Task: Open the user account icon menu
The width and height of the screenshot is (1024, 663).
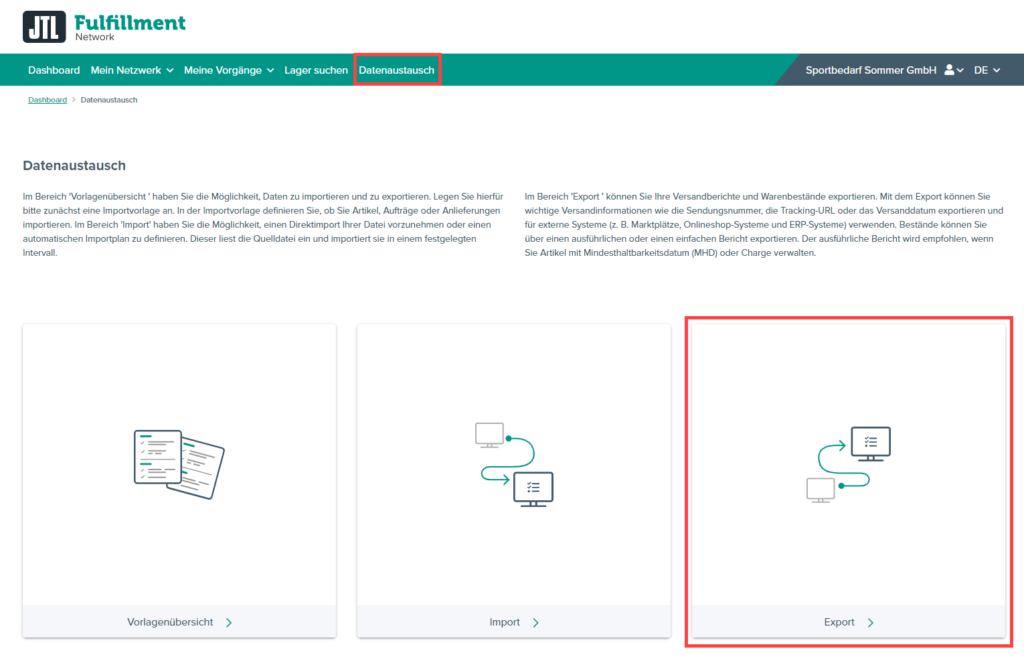Action: click(953, 70)
